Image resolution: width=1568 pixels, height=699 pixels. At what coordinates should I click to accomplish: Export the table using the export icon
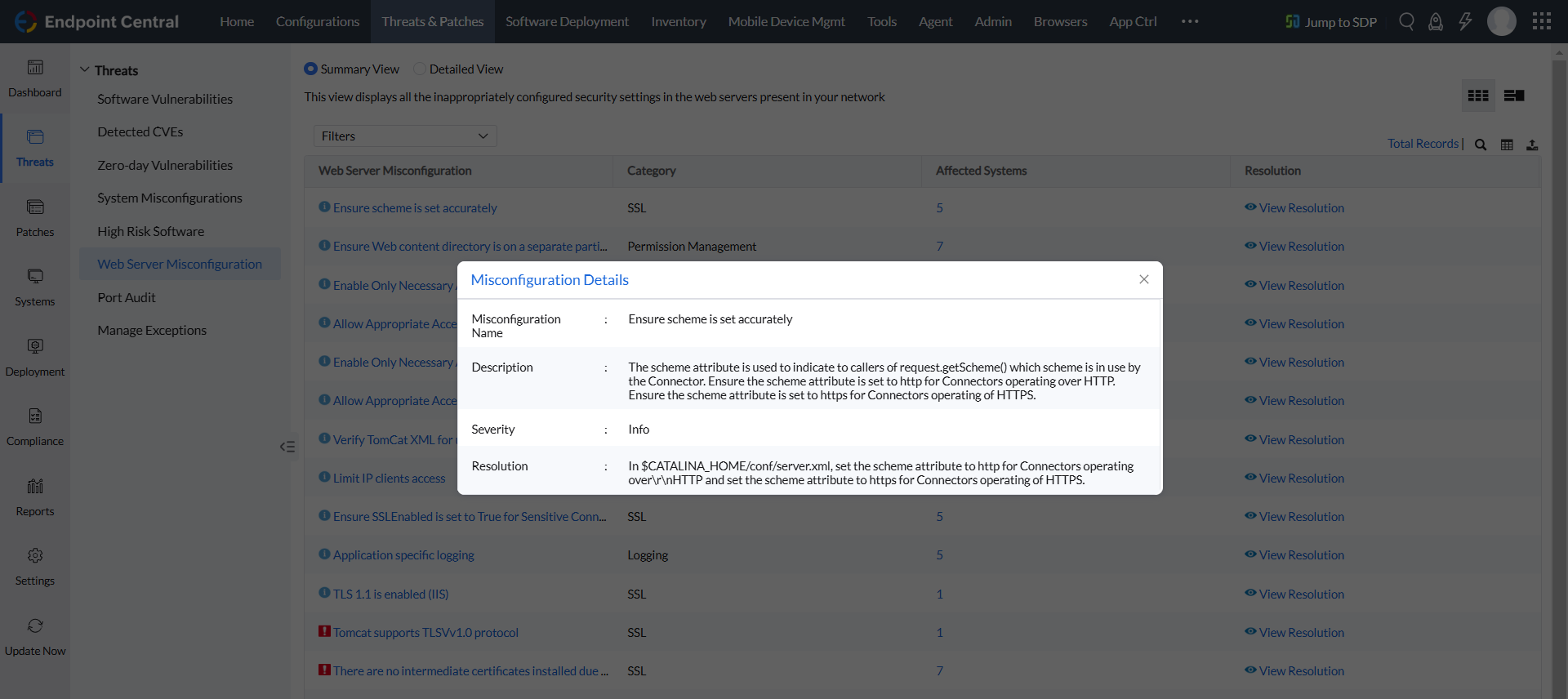[1532, 145]
